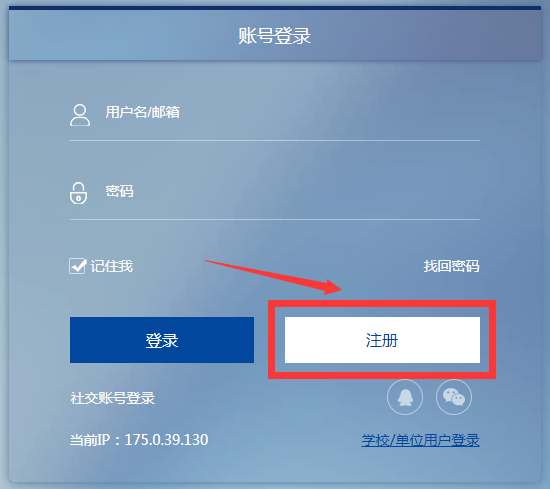Click the underline beneath username field
This screenshot has height=489, width=550.
(275, 141)
